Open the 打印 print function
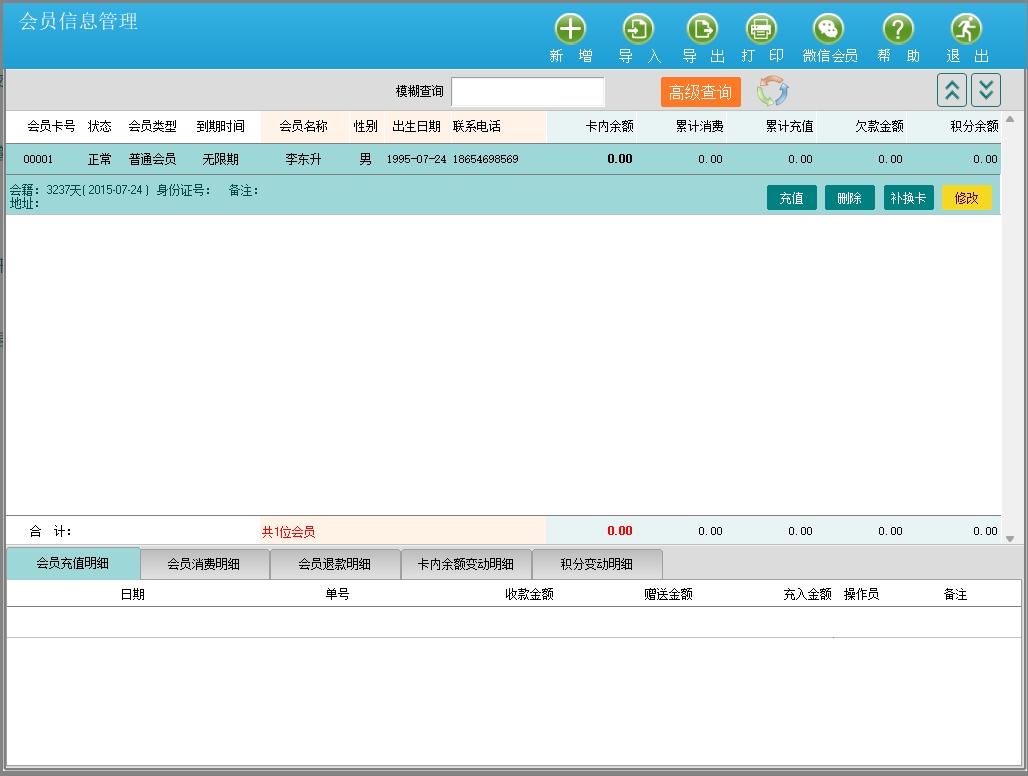Viewport: 1028px width, 776px height. (x=762, y=30)
